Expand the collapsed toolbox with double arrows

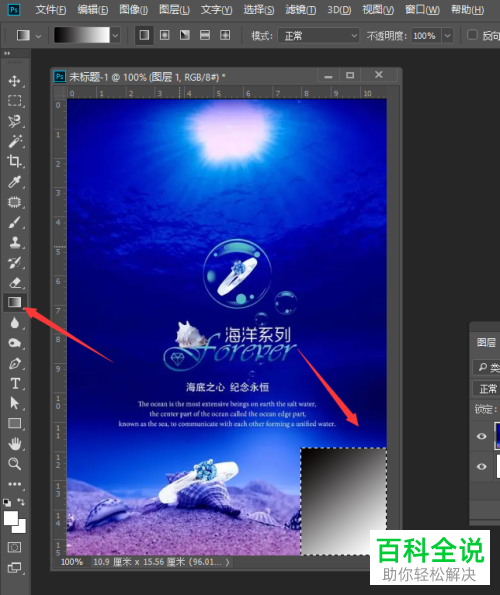[7, 54]
